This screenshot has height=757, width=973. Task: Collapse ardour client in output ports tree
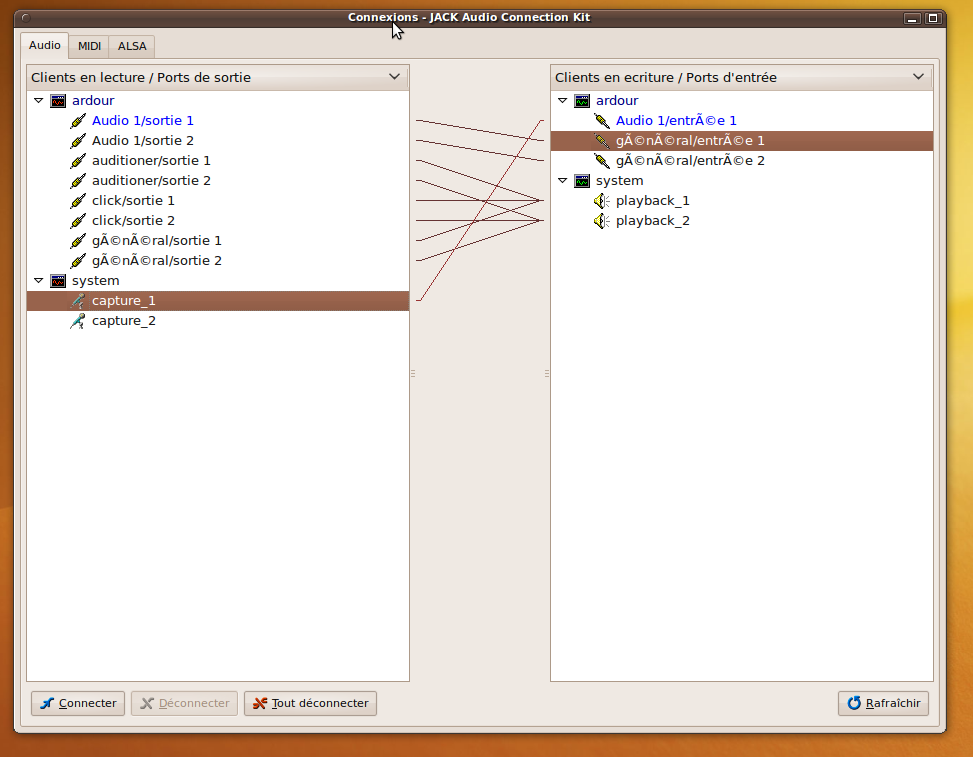[38, 101]
